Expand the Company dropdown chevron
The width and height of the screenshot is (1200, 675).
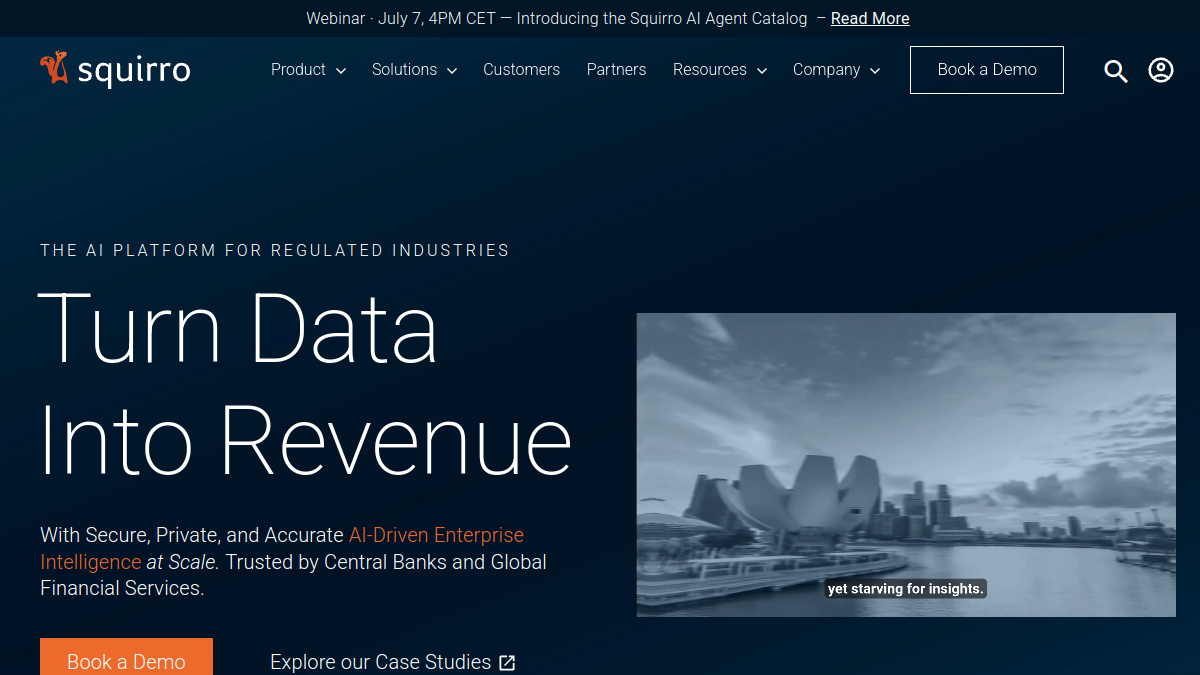click(875, 71)
